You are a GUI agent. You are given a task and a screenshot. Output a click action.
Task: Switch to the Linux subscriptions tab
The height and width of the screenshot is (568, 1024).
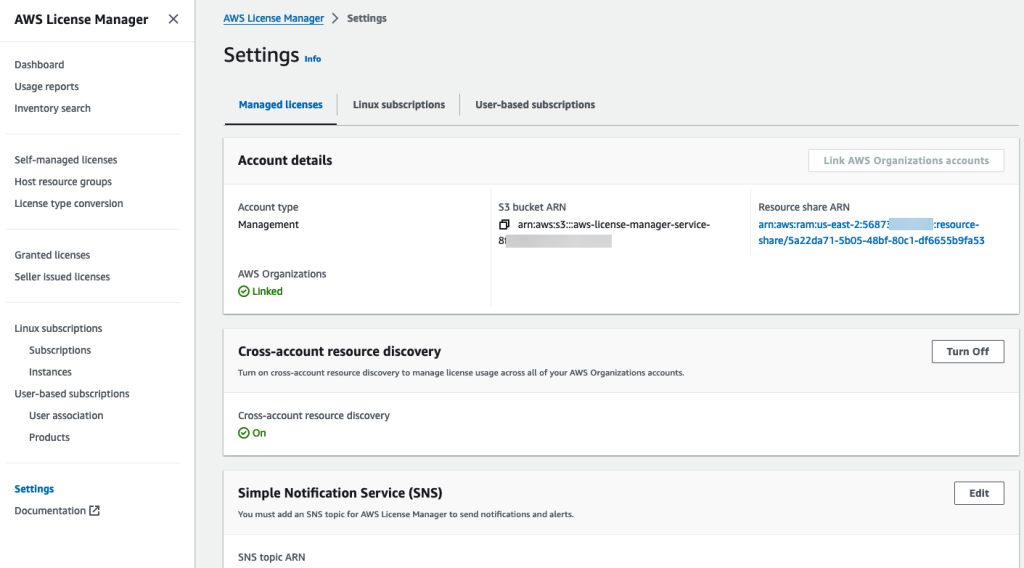point(398,104)
